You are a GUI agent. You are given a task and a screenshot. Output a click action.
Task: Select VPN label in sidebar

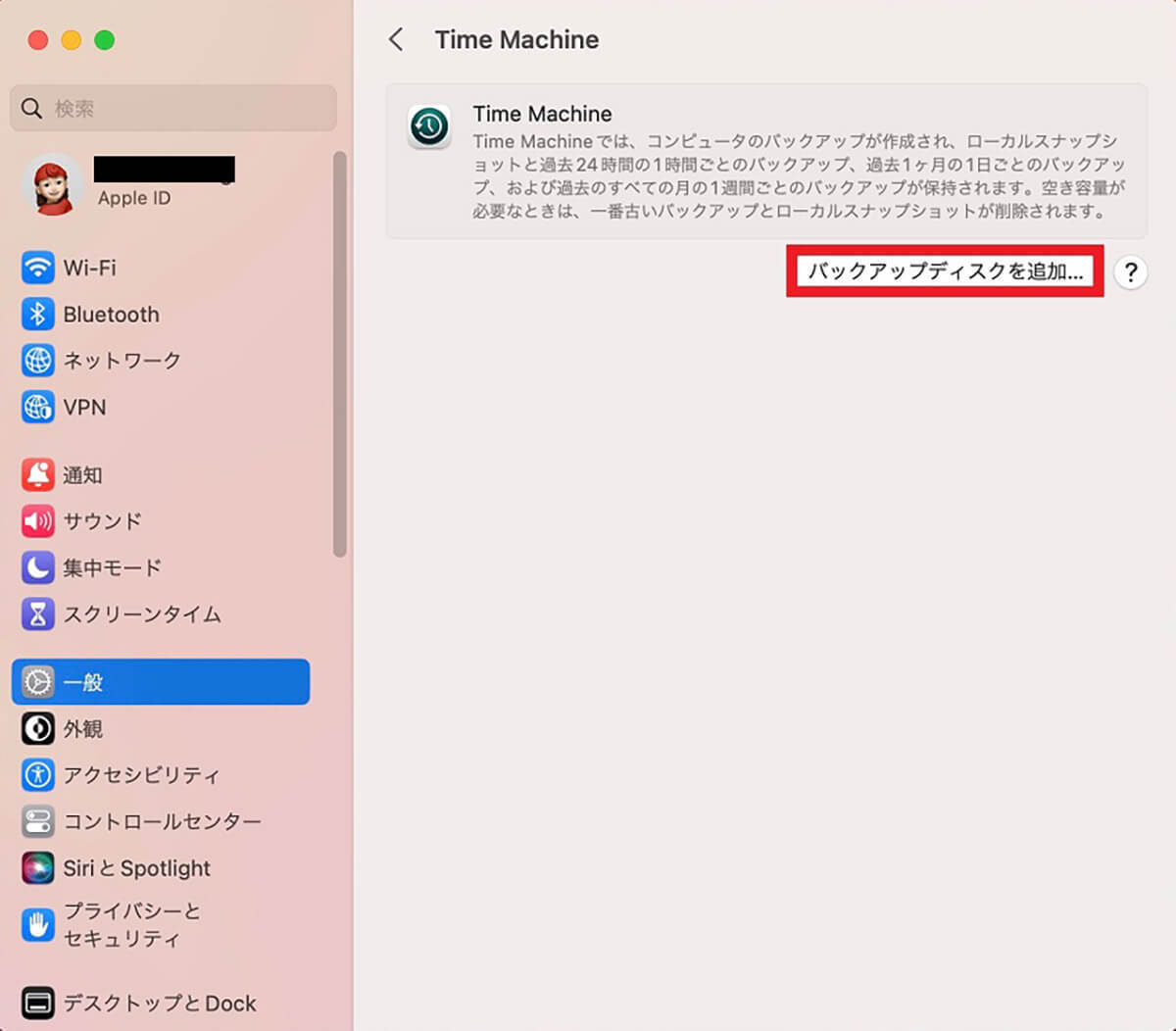[84, 407]
